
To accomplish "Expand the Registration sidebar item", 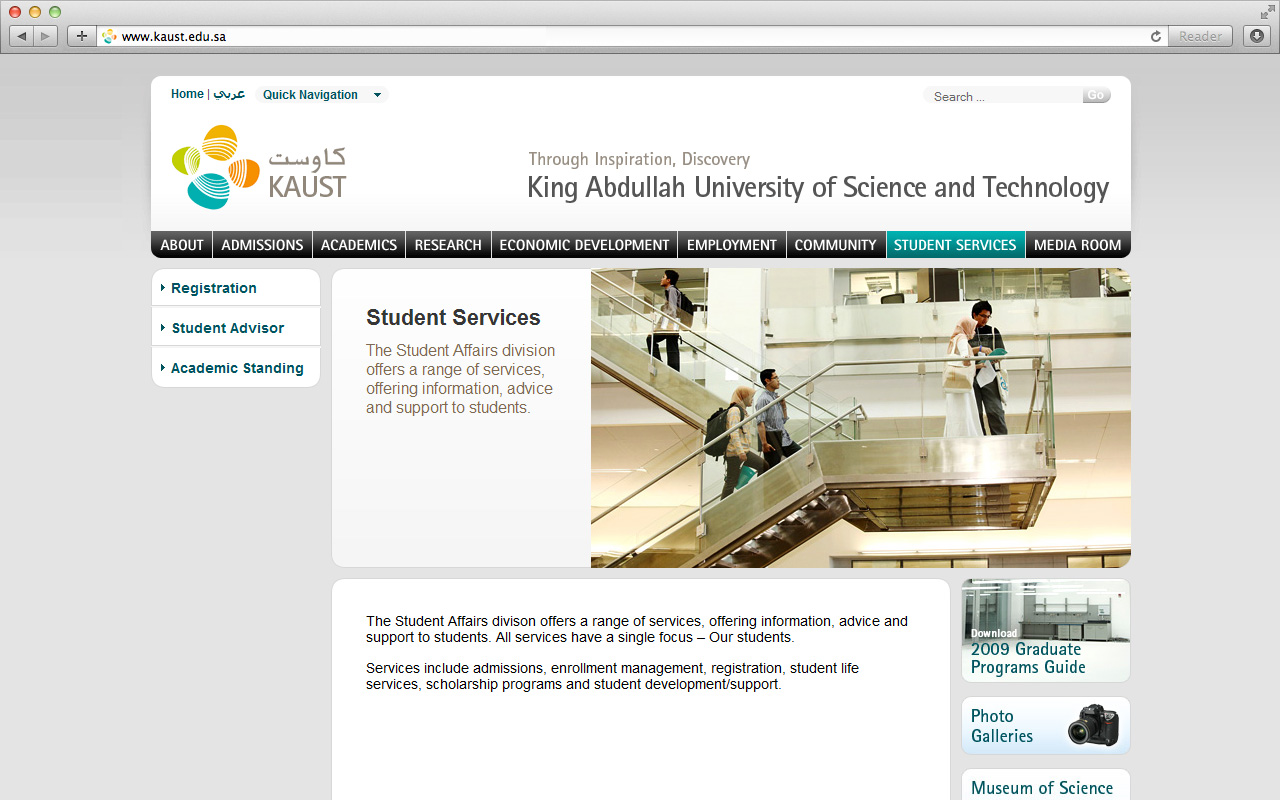I will (x=213, y=288).
